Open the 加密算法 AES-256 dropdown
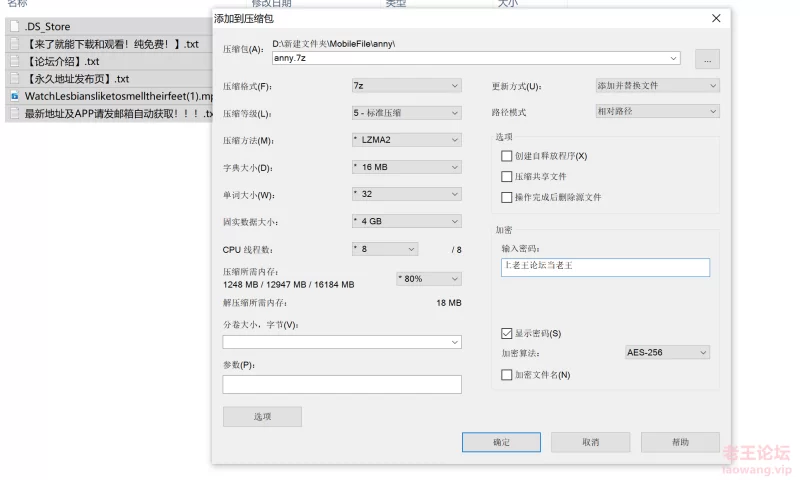Image resolution: width=800 pixels, height=480 pixels. [667, 352]
